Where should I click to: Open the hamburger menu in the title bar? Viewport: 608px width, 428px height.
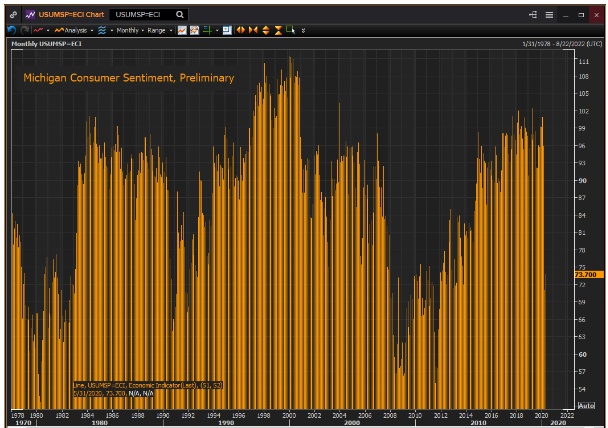(548, 15)
